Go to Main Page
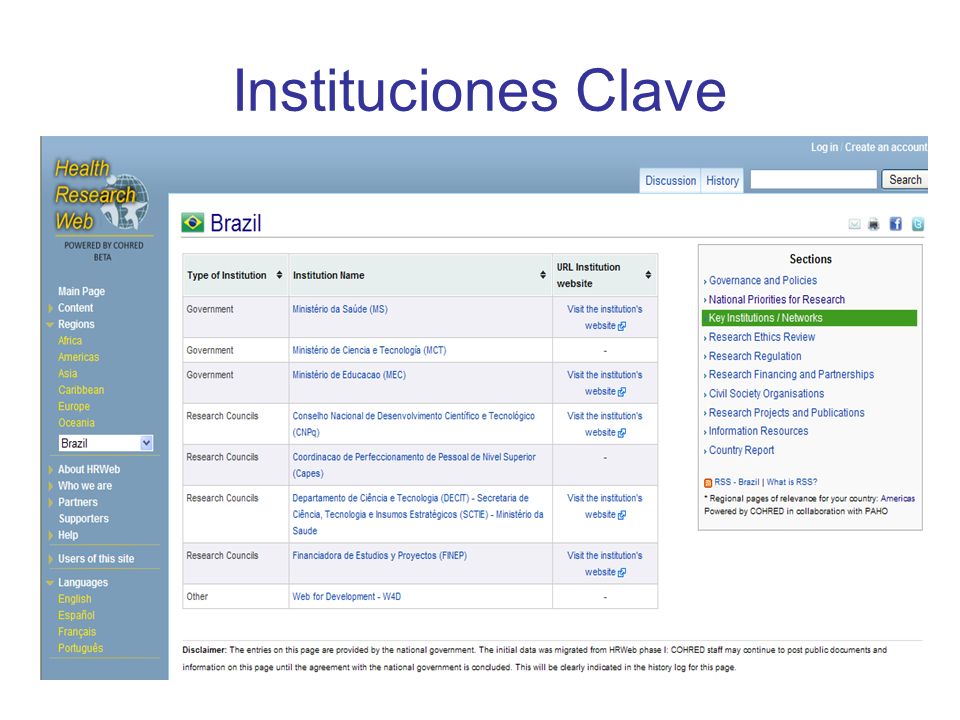 (x=81, y=291)
